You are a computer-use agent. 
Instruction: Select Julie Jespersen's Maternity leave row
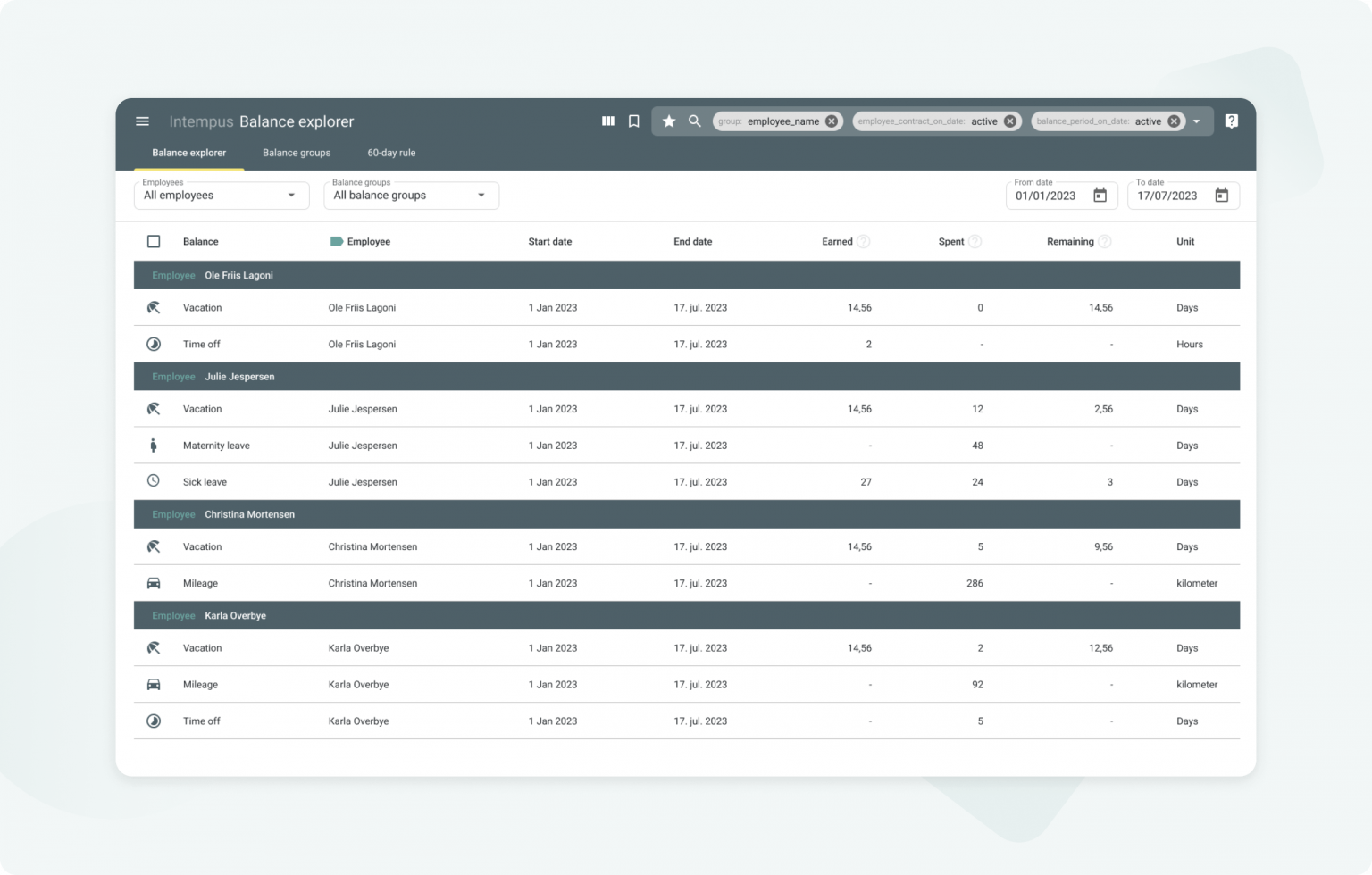(x=216, y=446)
